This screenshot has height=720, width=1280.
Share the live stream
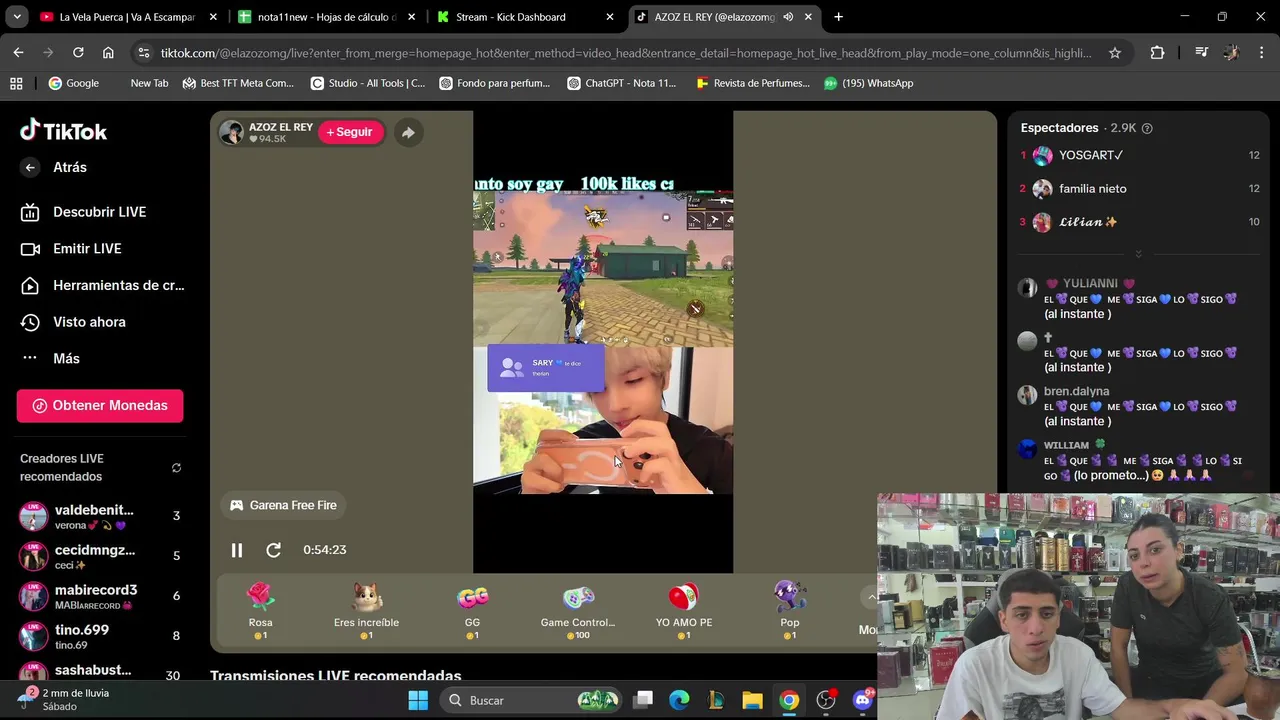click(408, 132)
